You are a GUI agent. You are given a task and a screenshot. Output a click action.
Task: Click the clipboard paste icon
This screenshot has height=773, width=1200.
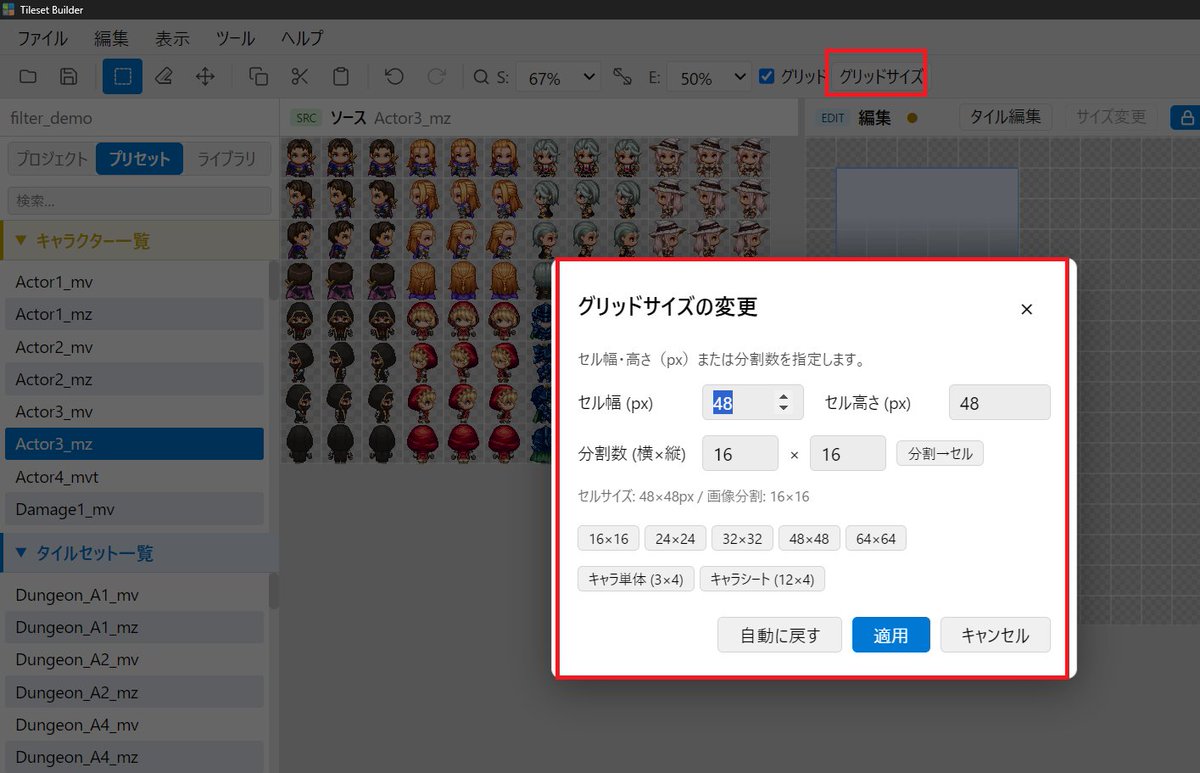(340, 77)
